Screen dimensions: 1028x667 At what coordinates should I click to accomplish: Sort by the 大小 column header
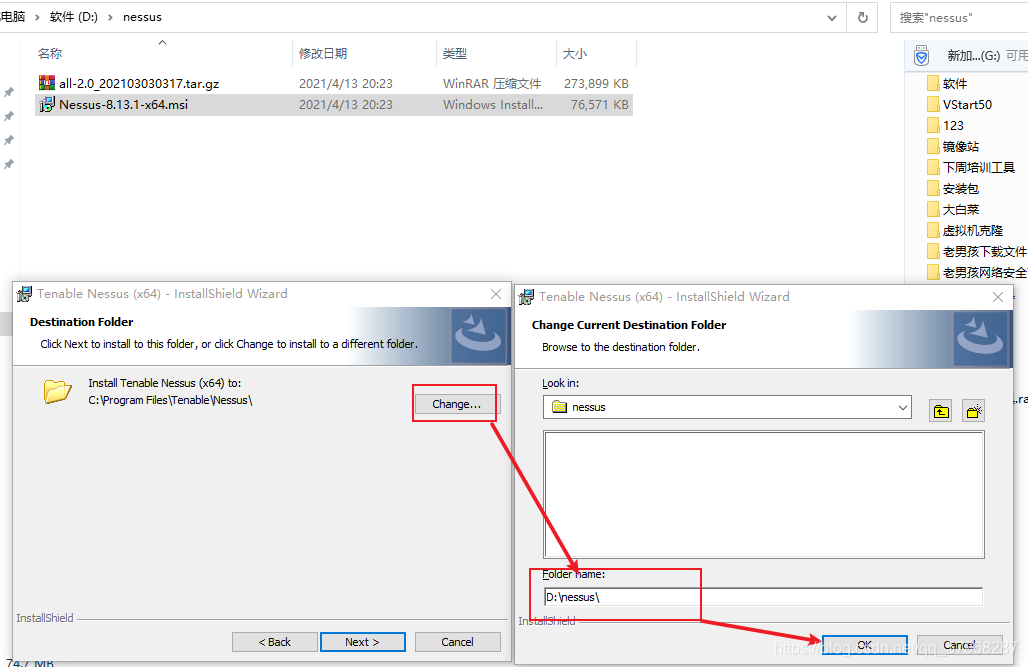pyautogui.click(x=575, y=54)
